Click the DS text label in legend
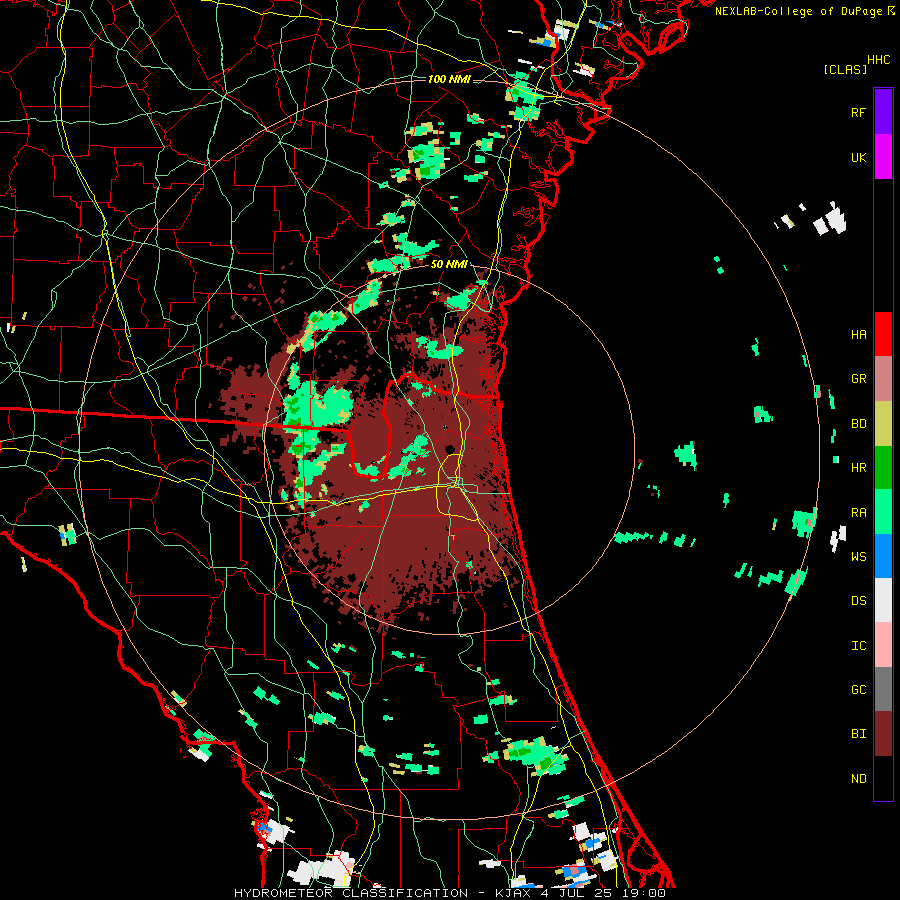 [858, 601]
